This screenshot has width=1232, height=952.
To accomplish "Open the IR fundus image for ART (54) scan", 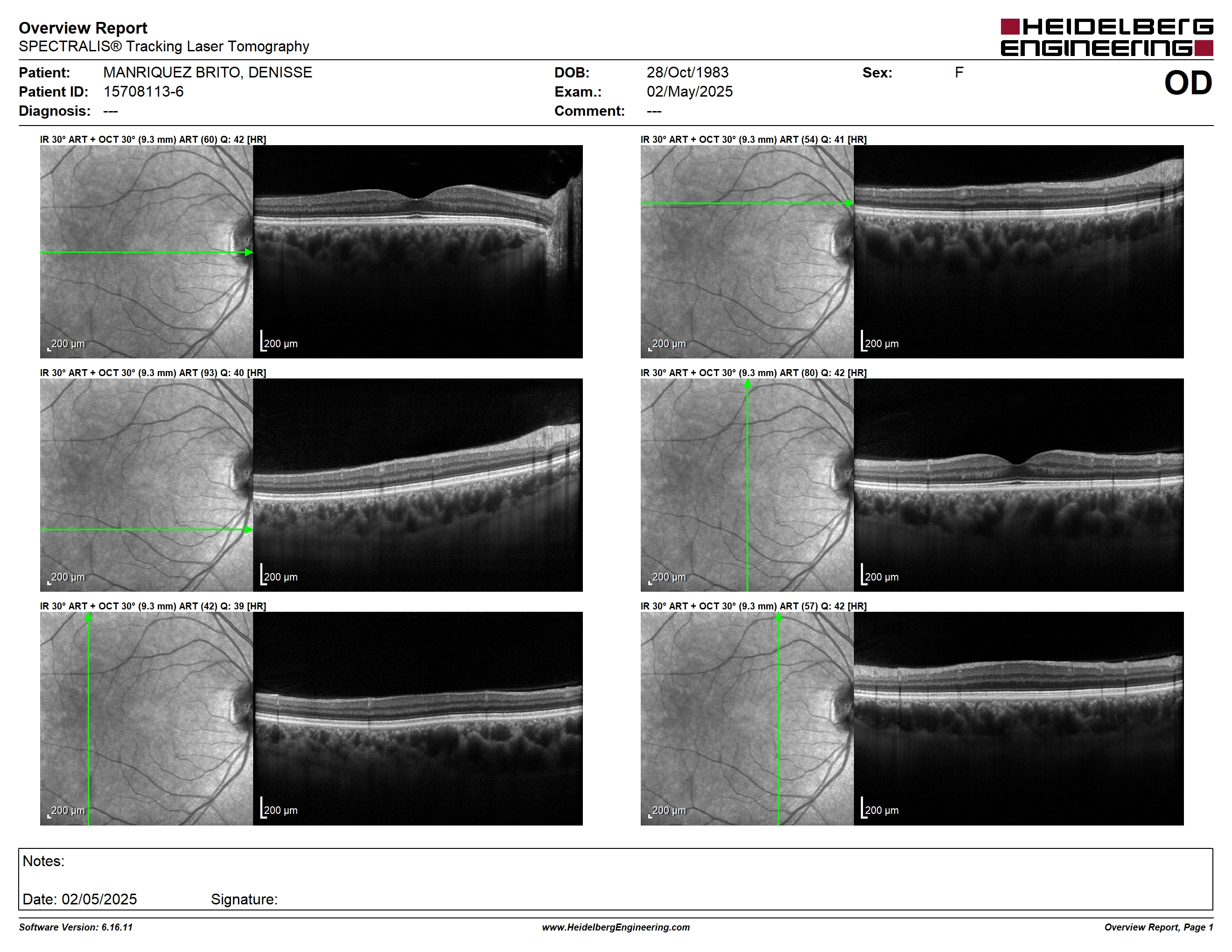I will click(747, 252).
